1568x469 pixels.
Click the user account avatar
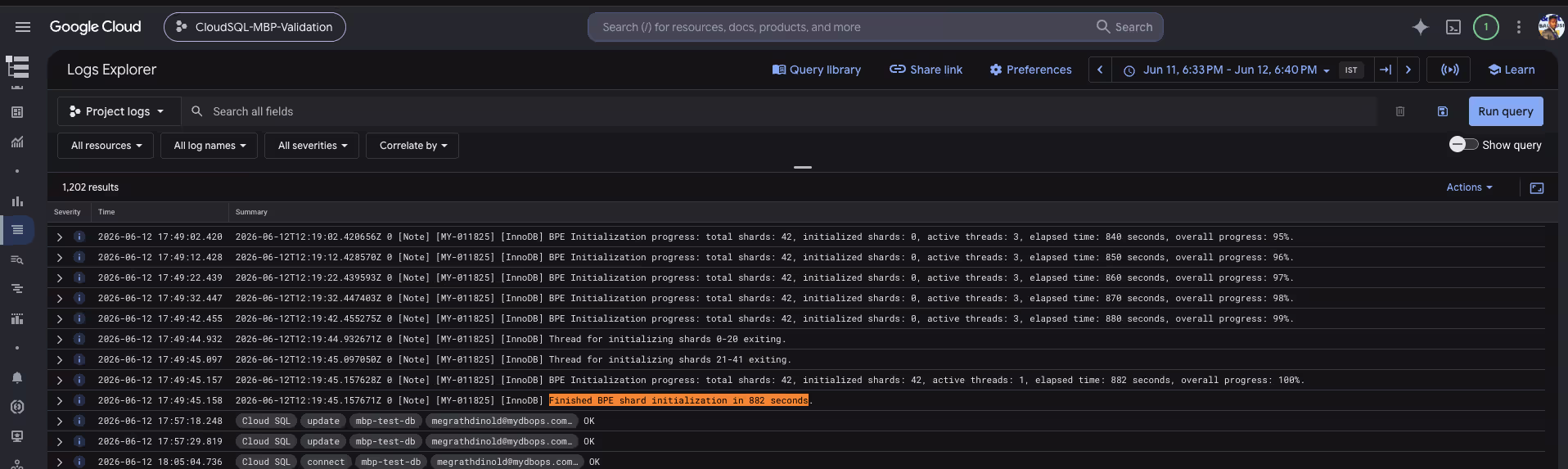1552,27
